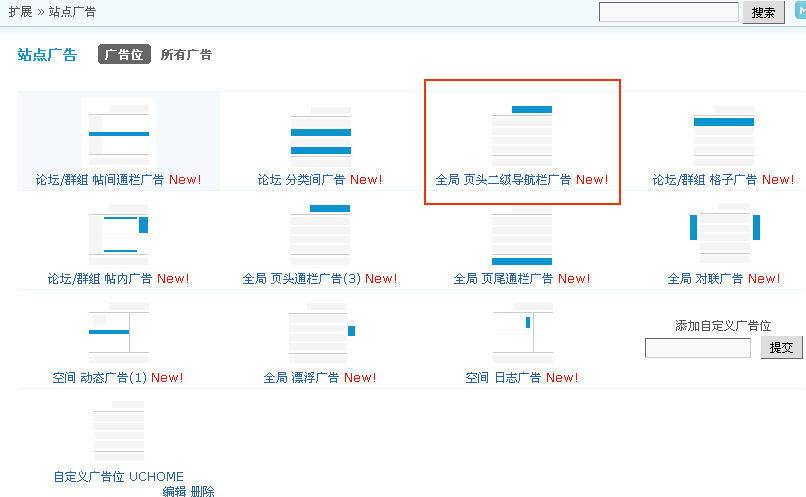Click the 删除 link under UCHOME
806x497 pixels.
[x=202, y=491]
